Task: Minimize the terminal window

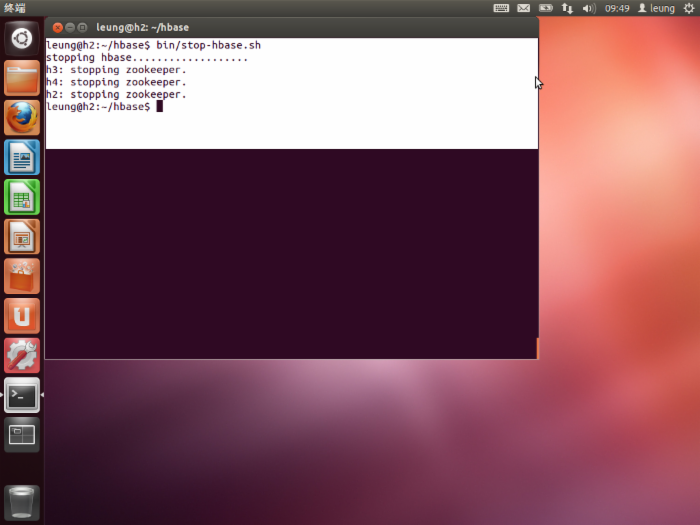Action: (70, 28)
